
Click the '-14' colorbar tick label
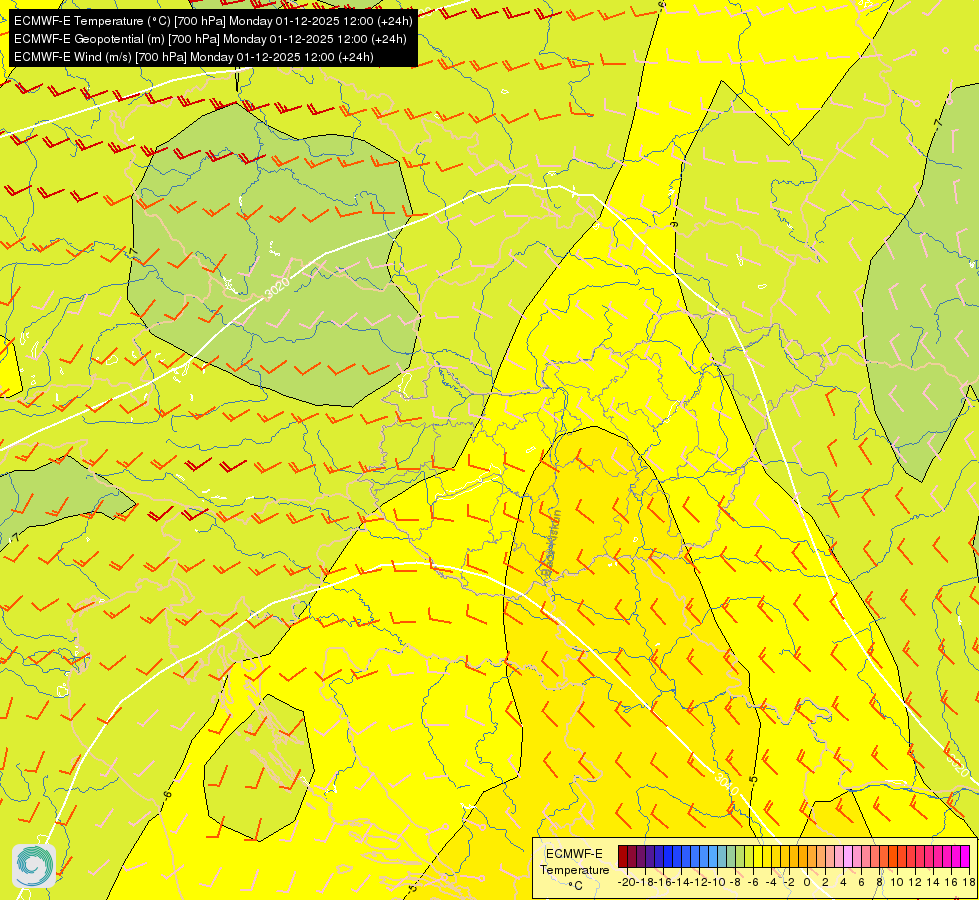point(681,882)
